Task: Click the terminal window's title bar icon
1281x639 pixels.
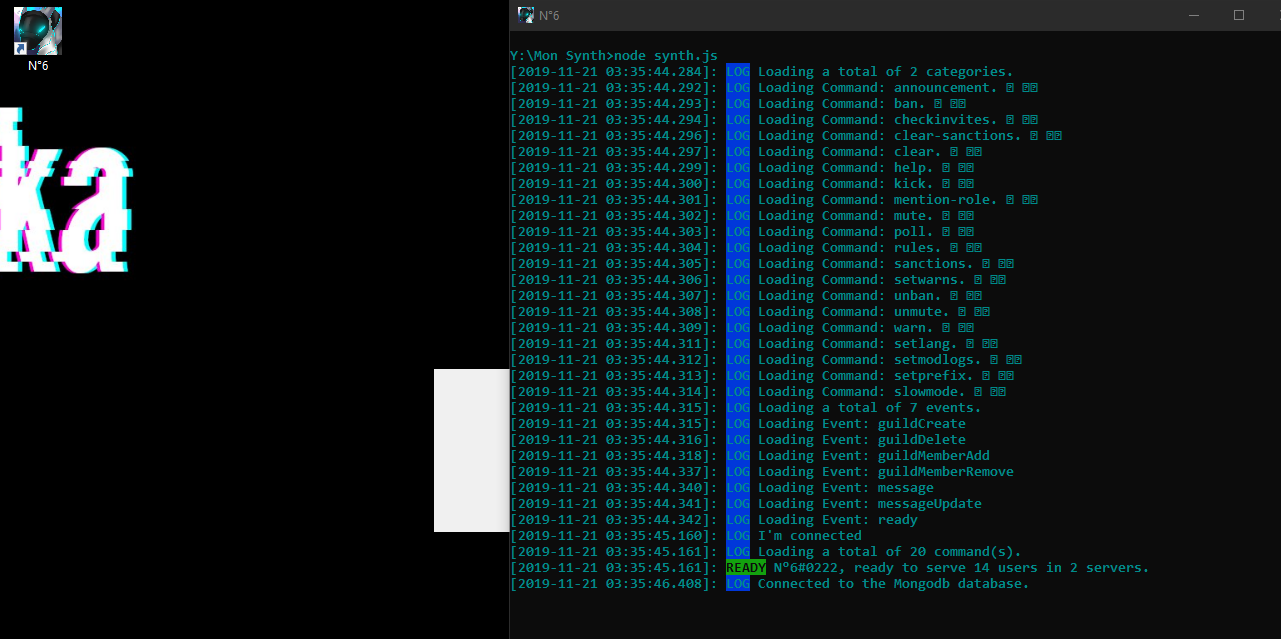Action: coord(525,15)
